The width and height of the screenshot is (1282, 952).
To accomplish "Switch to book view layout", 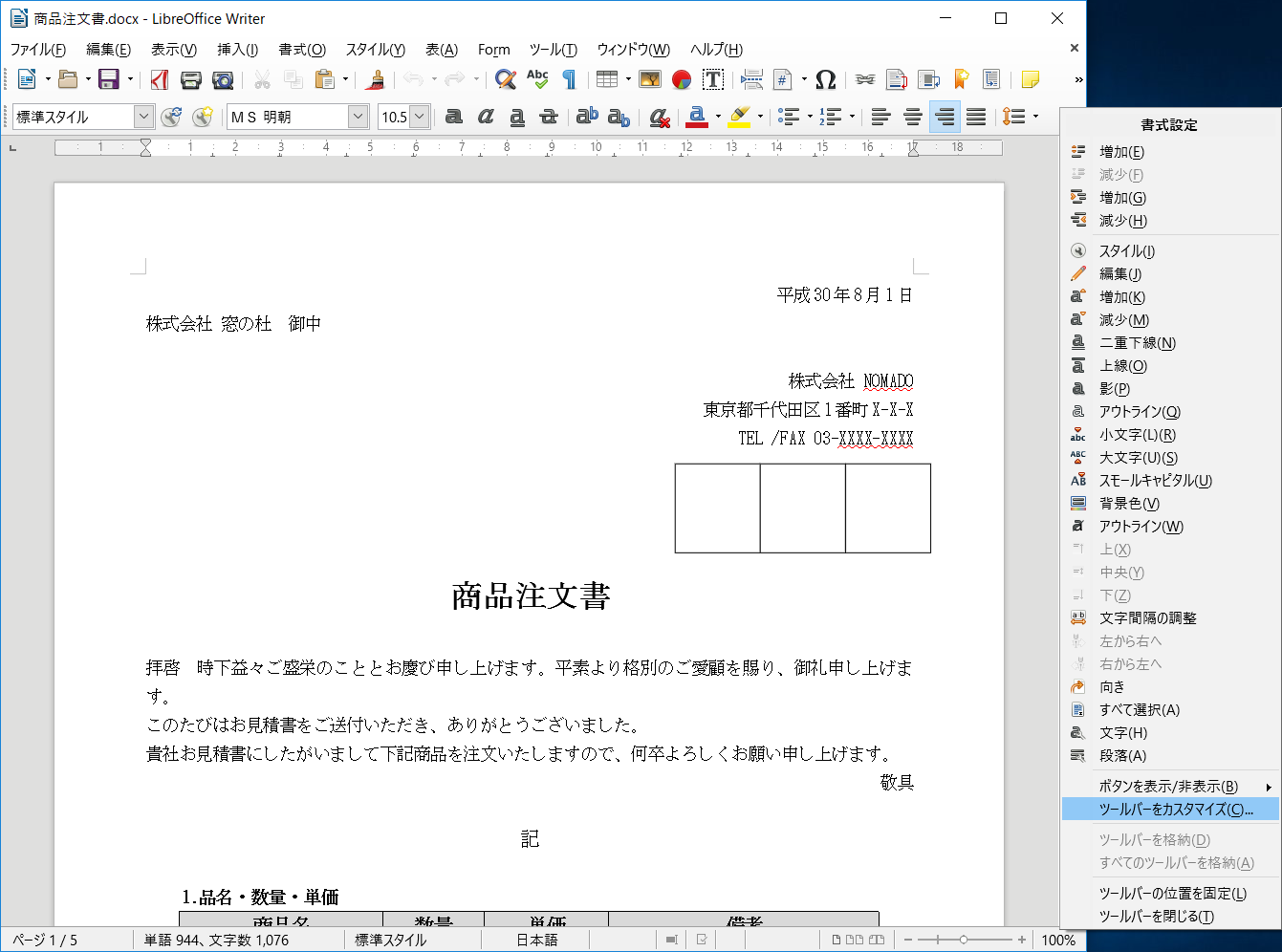I will click(x=875, y=940).
